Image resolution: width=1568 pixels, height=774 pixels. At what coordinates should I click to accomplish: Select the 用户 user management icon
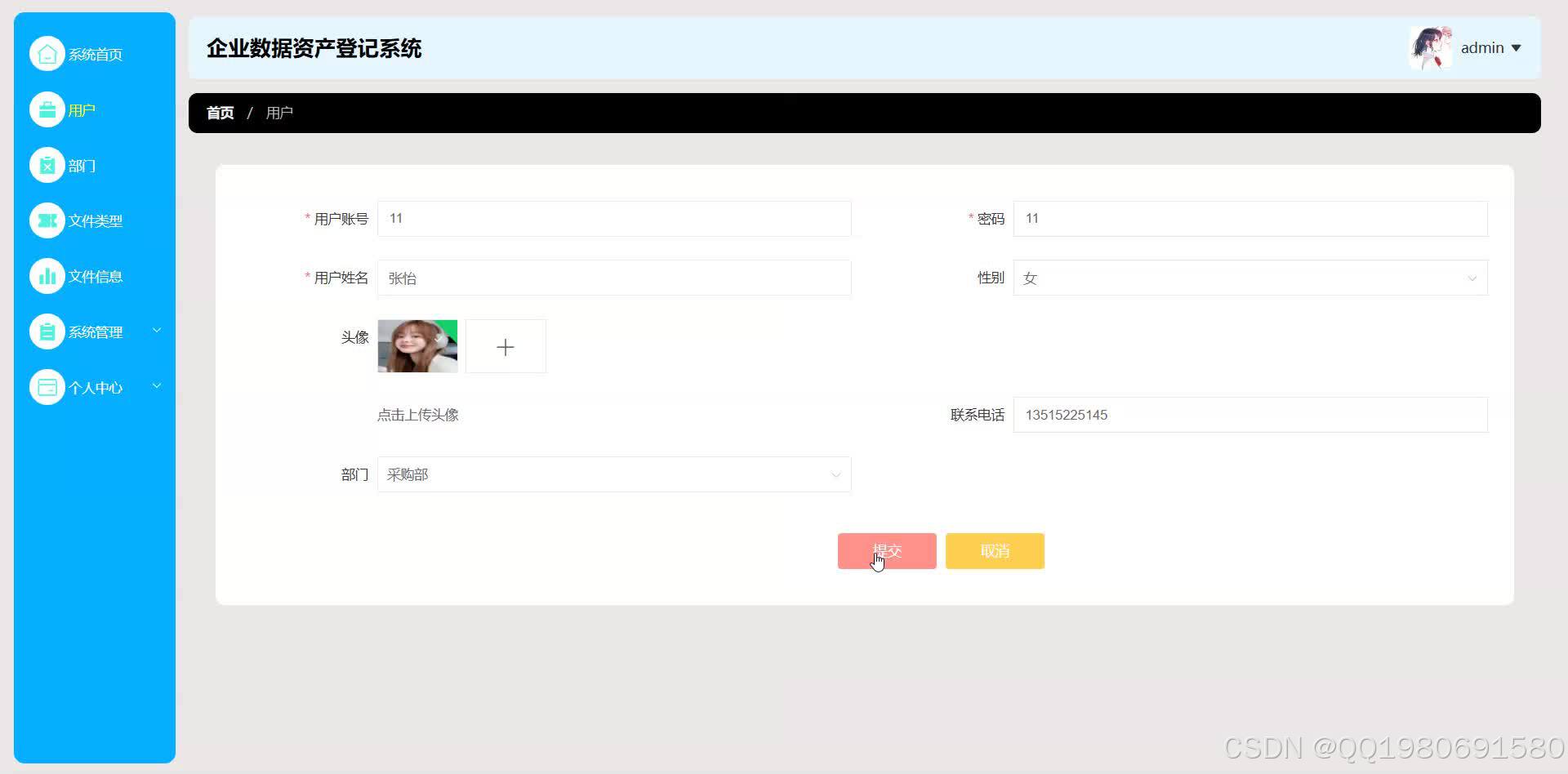click(47, 109)
